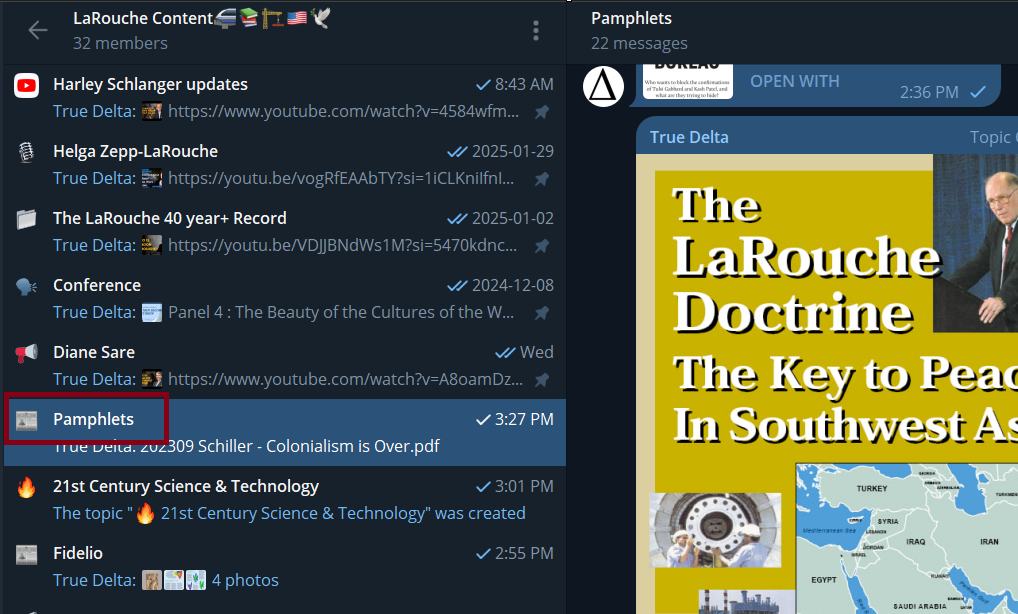This screenshot has width=1018, height=614.
Task: Go back using the left arrow icon
Action: pyautogui.click(x=38, y=30)
